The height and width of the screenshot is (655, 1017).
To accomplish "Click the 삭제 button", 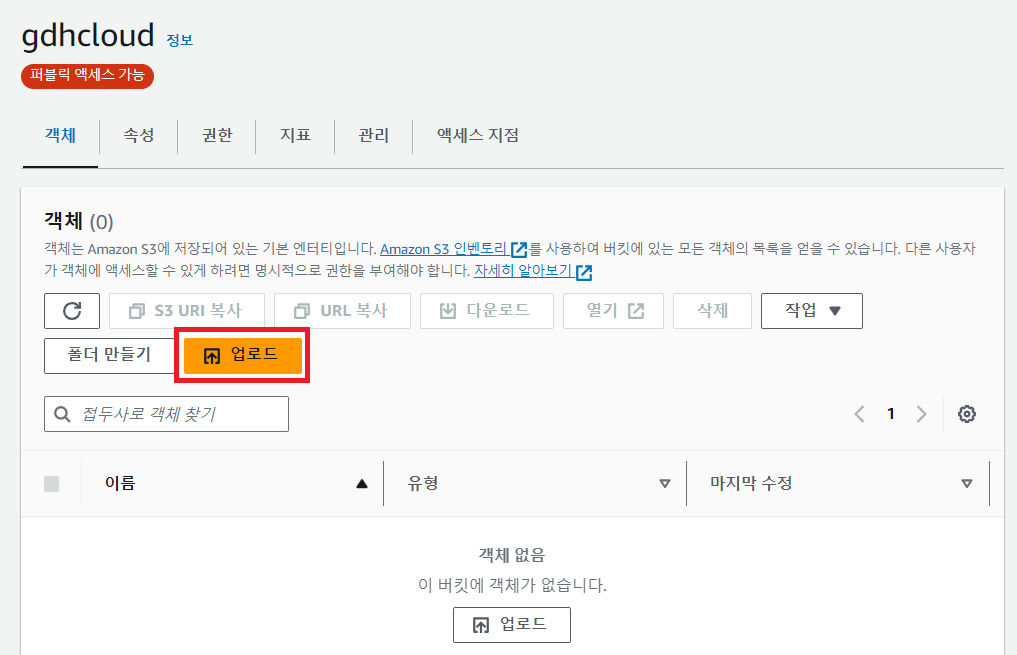I will pyautogui.click(x=712, y=311).
